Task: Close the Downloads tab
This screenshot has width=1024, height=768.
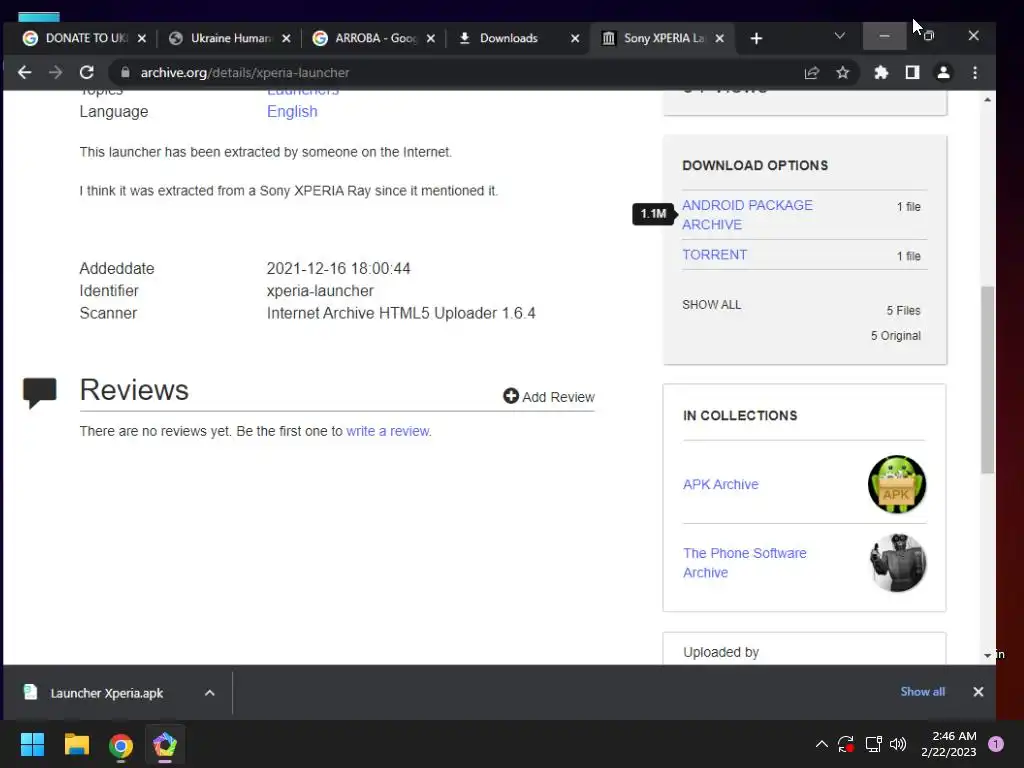Action: point(575,39)
